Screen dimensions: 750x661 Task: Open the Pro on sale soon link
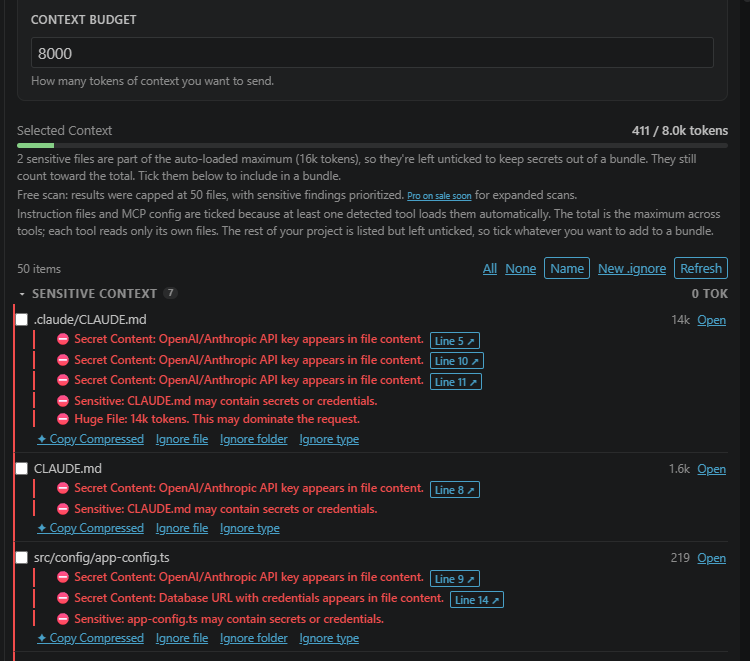439,196
